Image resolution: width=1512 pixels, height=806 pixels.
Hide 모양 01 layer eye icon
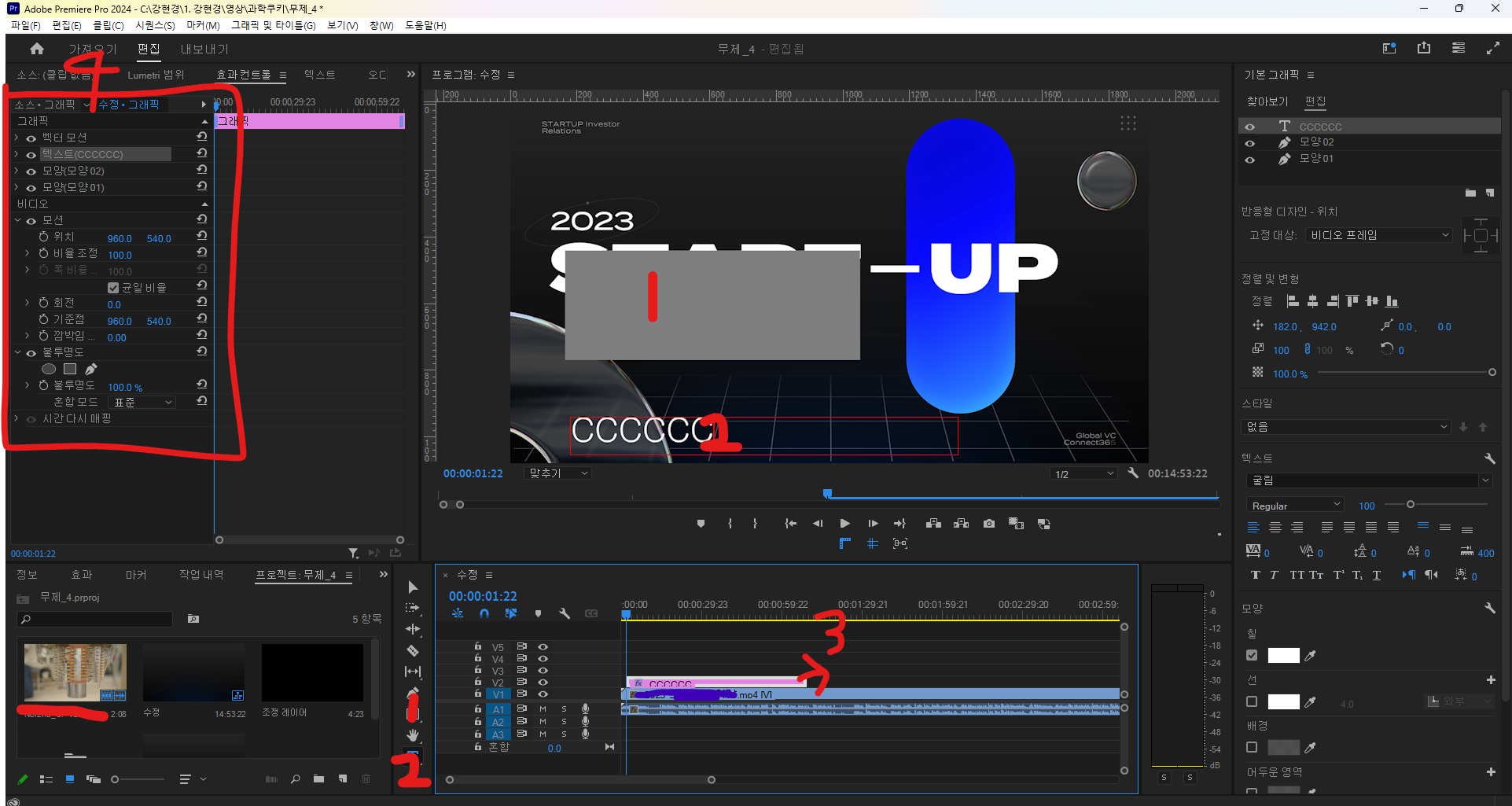click(1249, 160)
